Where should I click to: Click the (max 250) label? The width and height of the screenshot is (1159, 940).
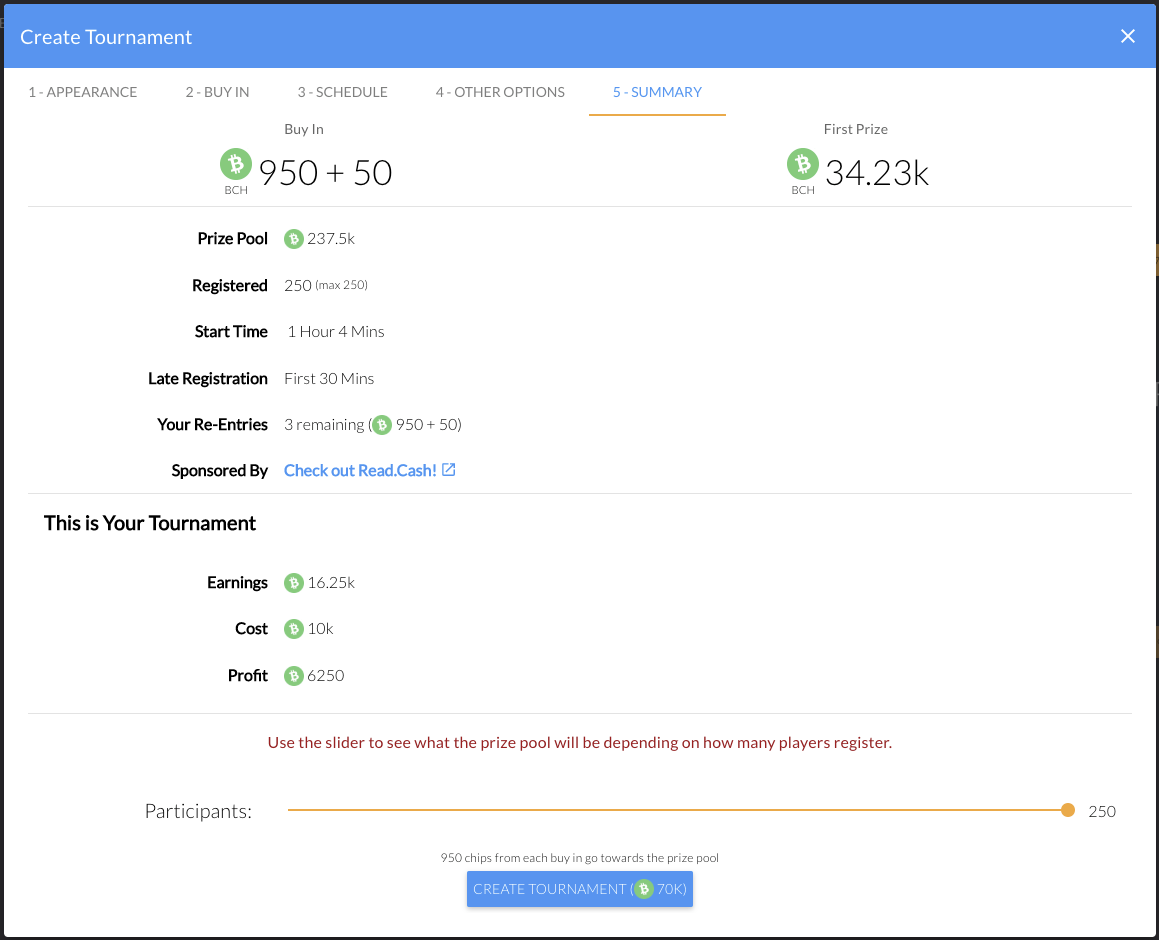(x=341, y=285)
